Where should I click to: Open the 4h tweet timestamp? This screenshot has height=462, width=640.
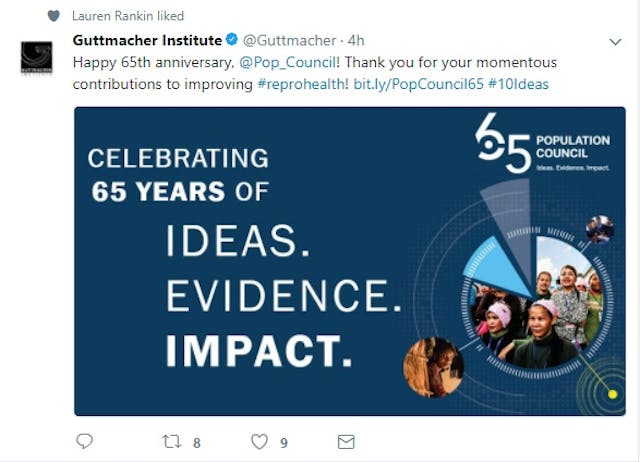356,40
